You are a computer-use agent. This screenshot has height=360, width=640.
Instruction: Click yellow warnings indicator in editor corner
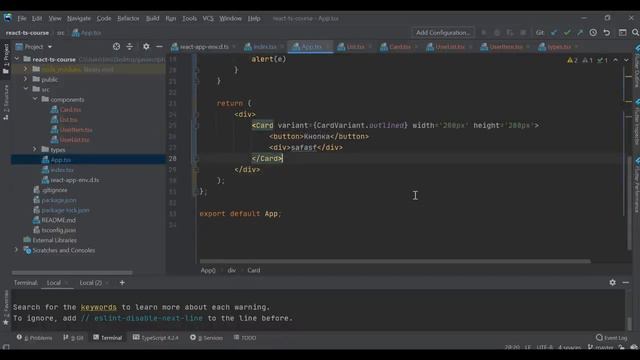pos(572,60)
